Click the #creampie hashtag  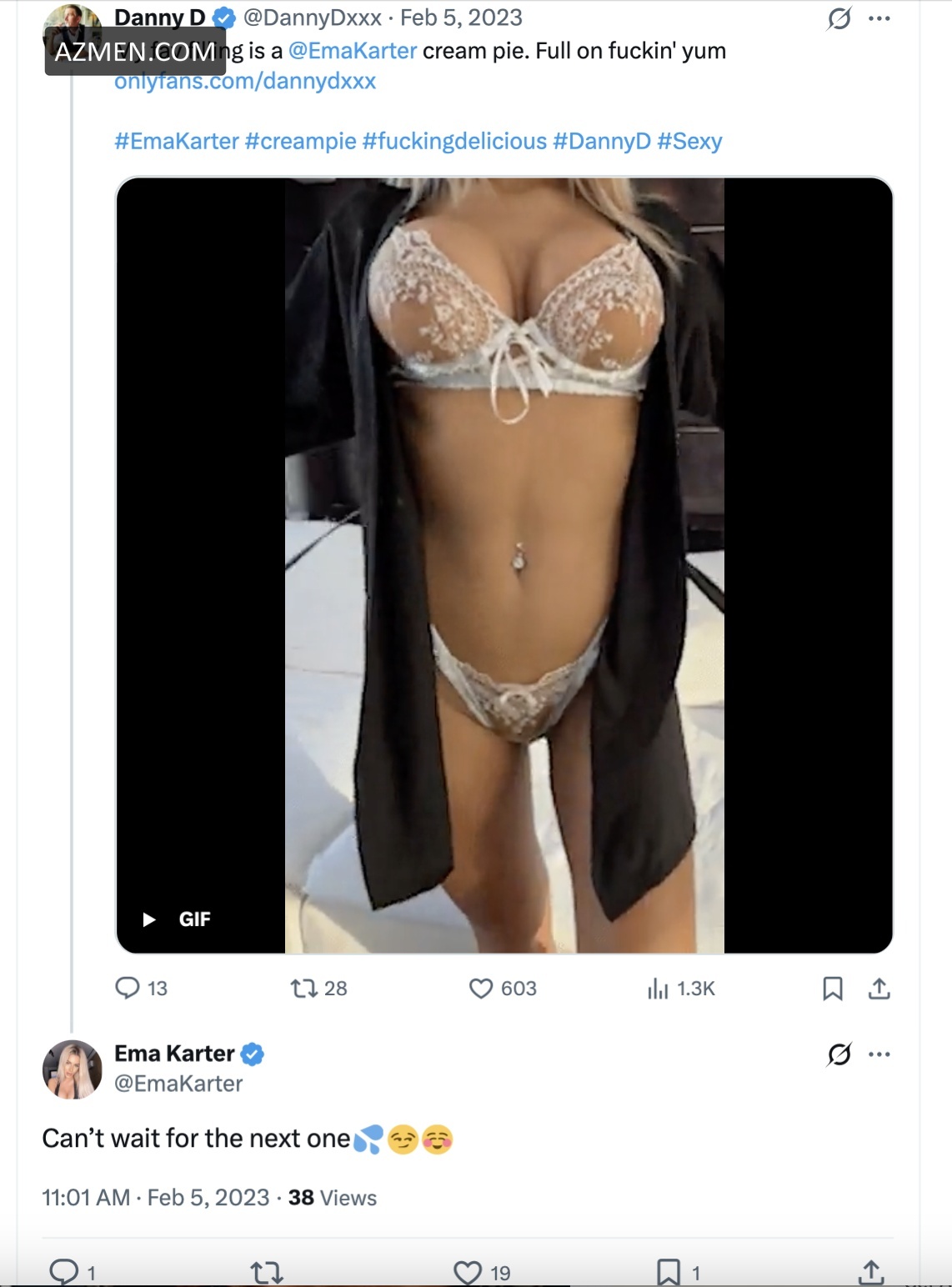click(x=300, y=142)
